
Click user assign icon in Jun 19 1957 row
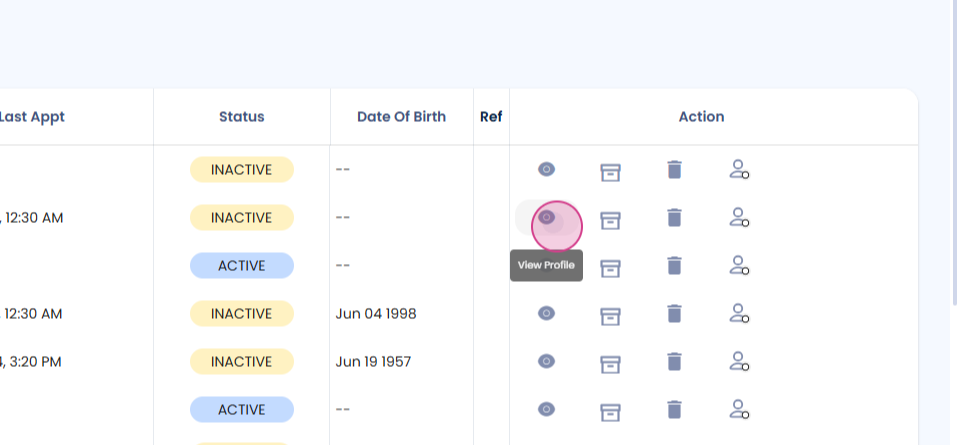coord(739,362)
